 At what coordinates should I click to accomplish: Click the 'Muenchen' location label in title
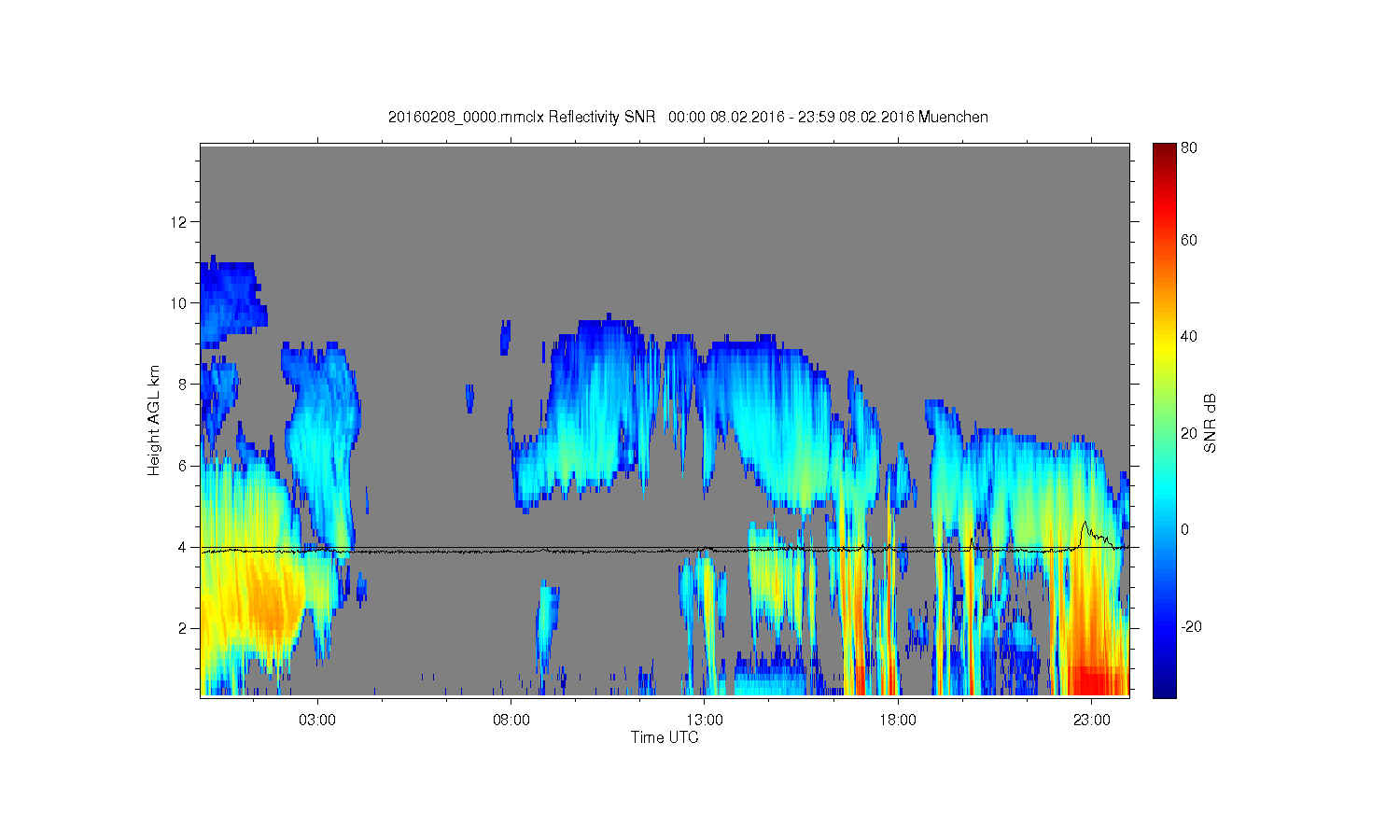[x=953, y=117]
